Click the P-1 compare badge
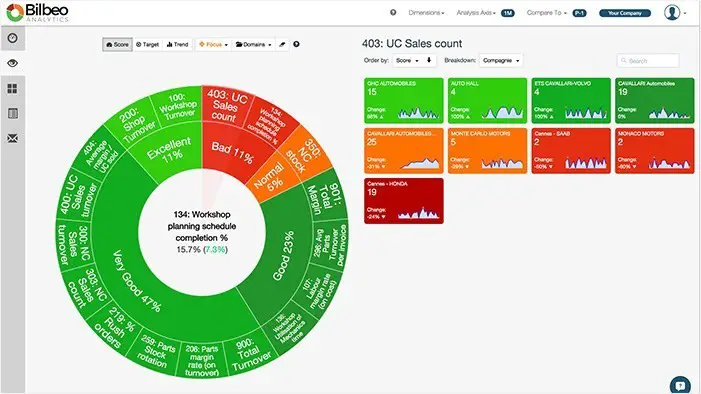This screenshot has height=394, width=701. coord(579,13)
